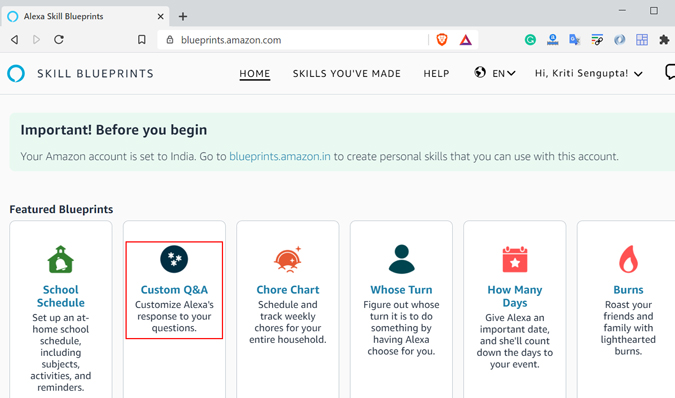Viewport: 675px width, 398px height.
Task: Click the padlock site security icon
Action: tap(170, 40)
